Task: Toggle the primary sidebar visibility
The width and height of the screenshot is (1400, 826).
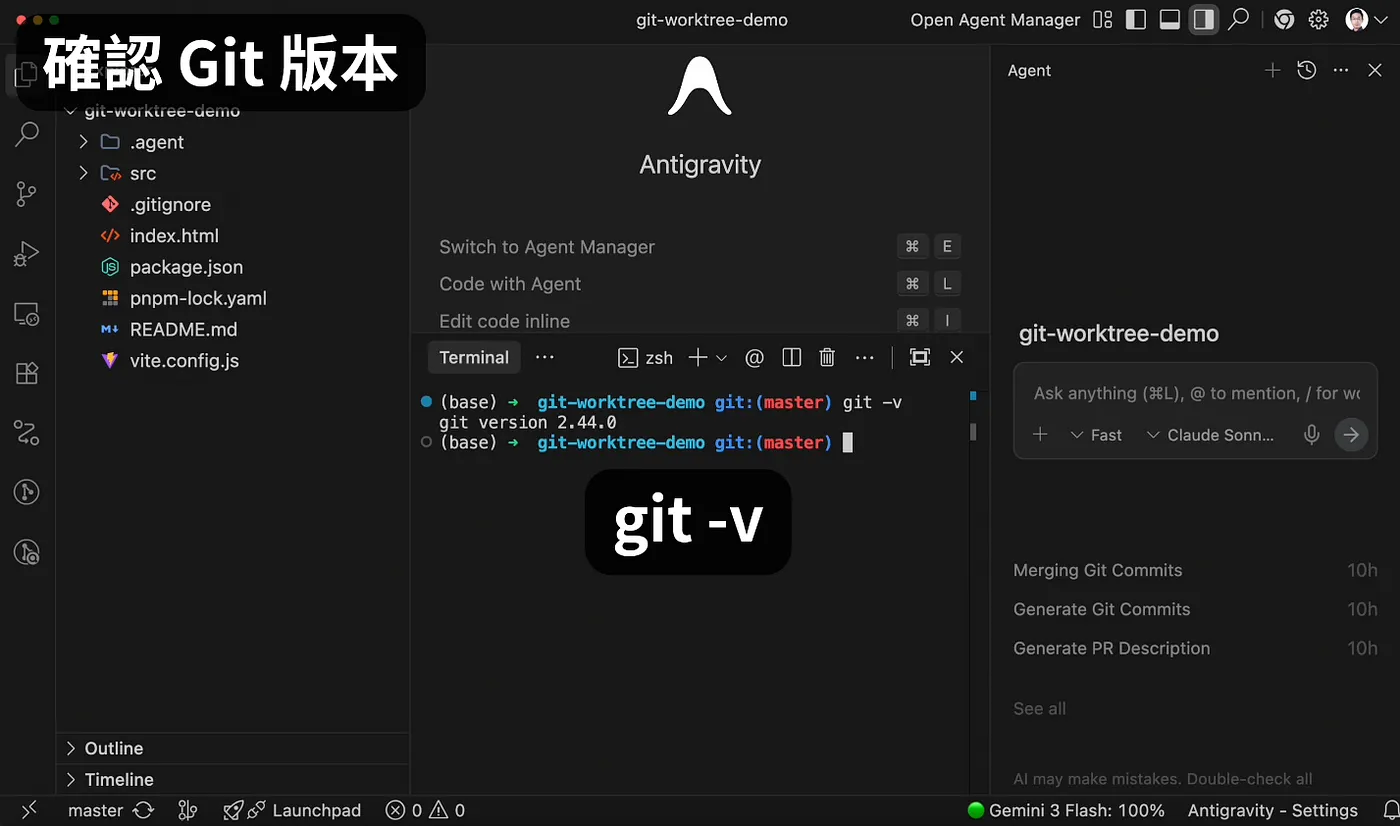Action: [1136, 20]
